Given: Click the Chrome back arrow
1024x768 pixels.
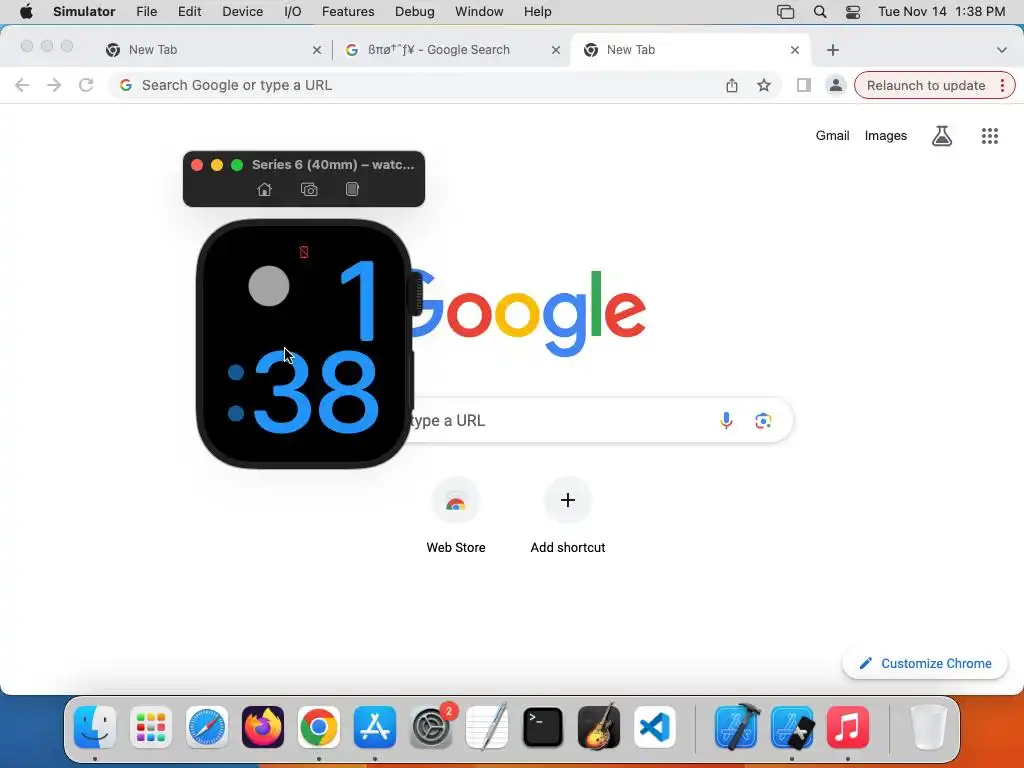Looking at the screenshot, I should click(22, 85).
